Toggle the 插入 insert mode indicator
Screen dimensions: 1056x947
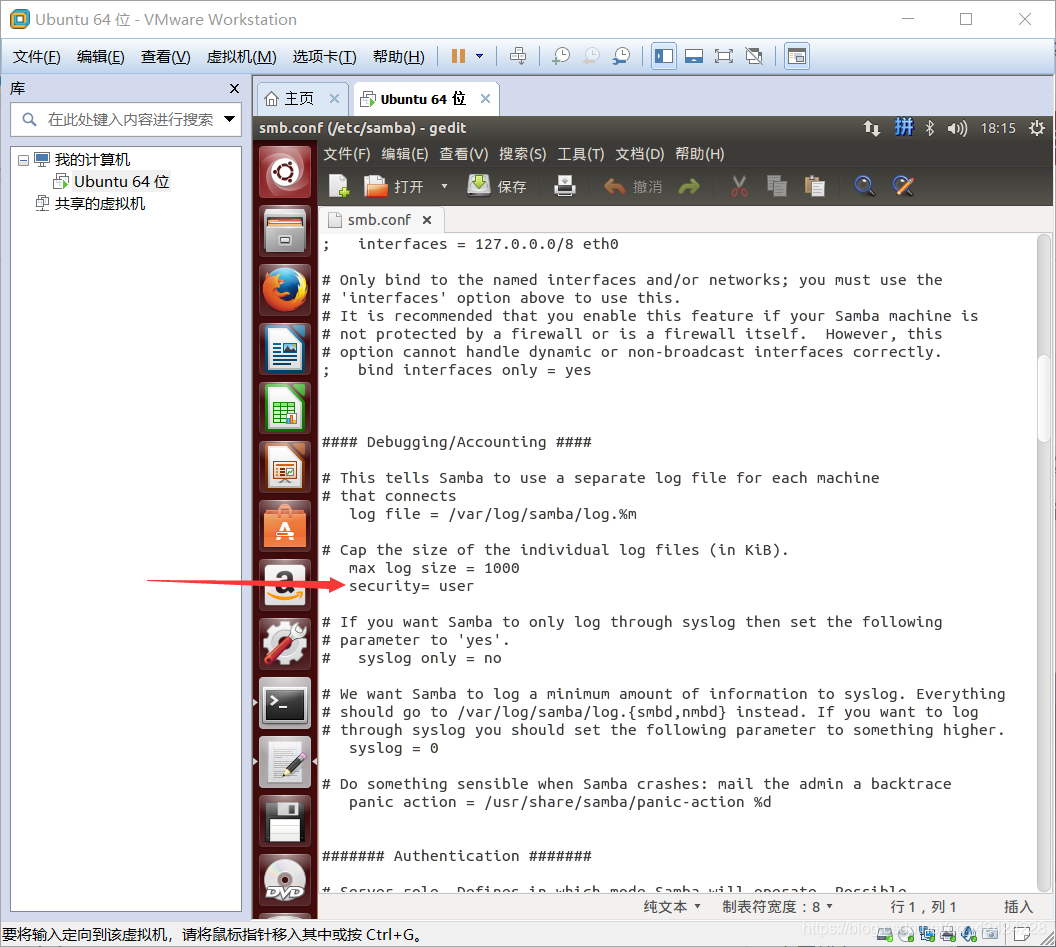pos(1018,907)
